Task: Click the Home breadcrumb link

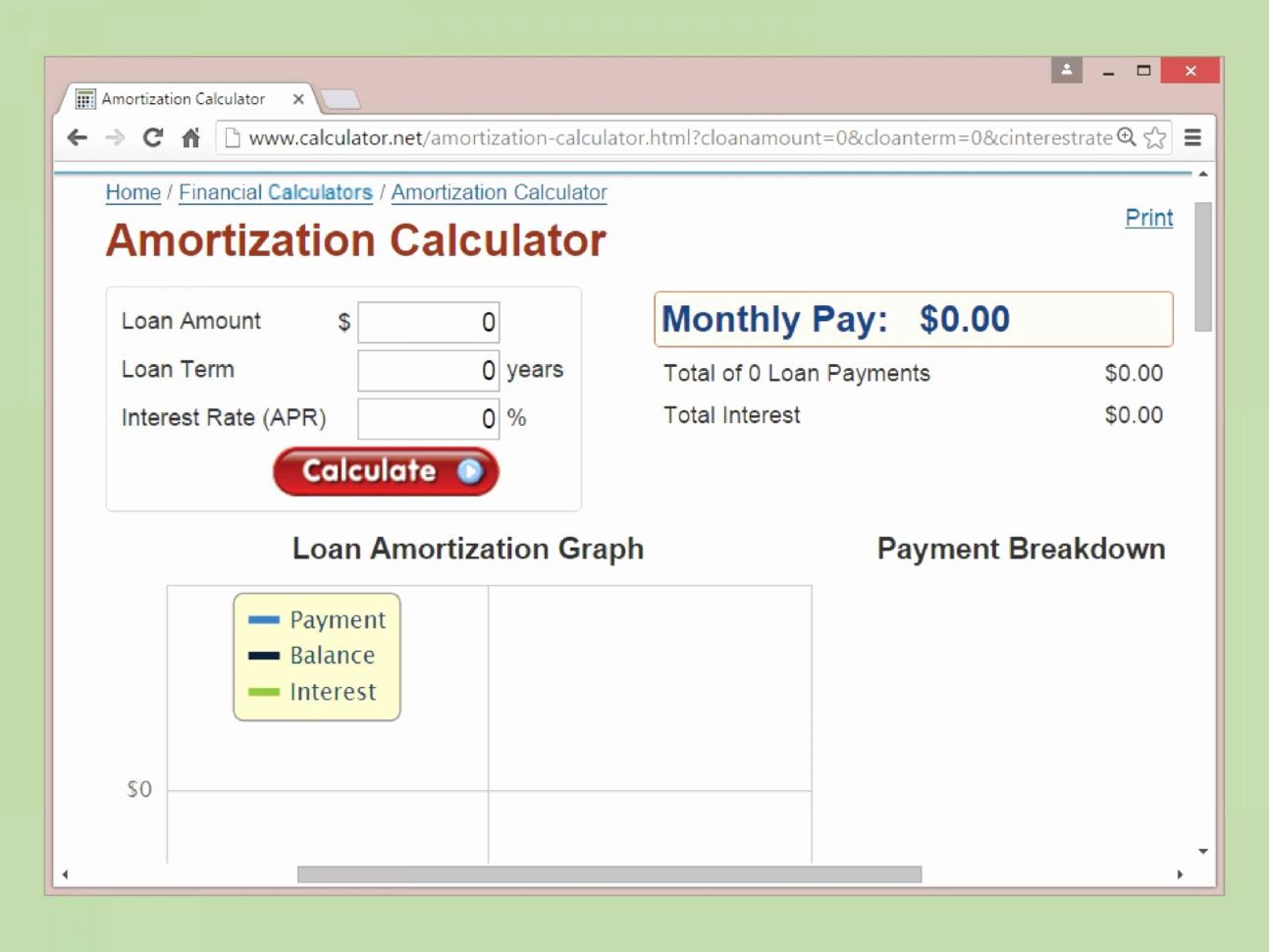Action: [x=132, y=192]
